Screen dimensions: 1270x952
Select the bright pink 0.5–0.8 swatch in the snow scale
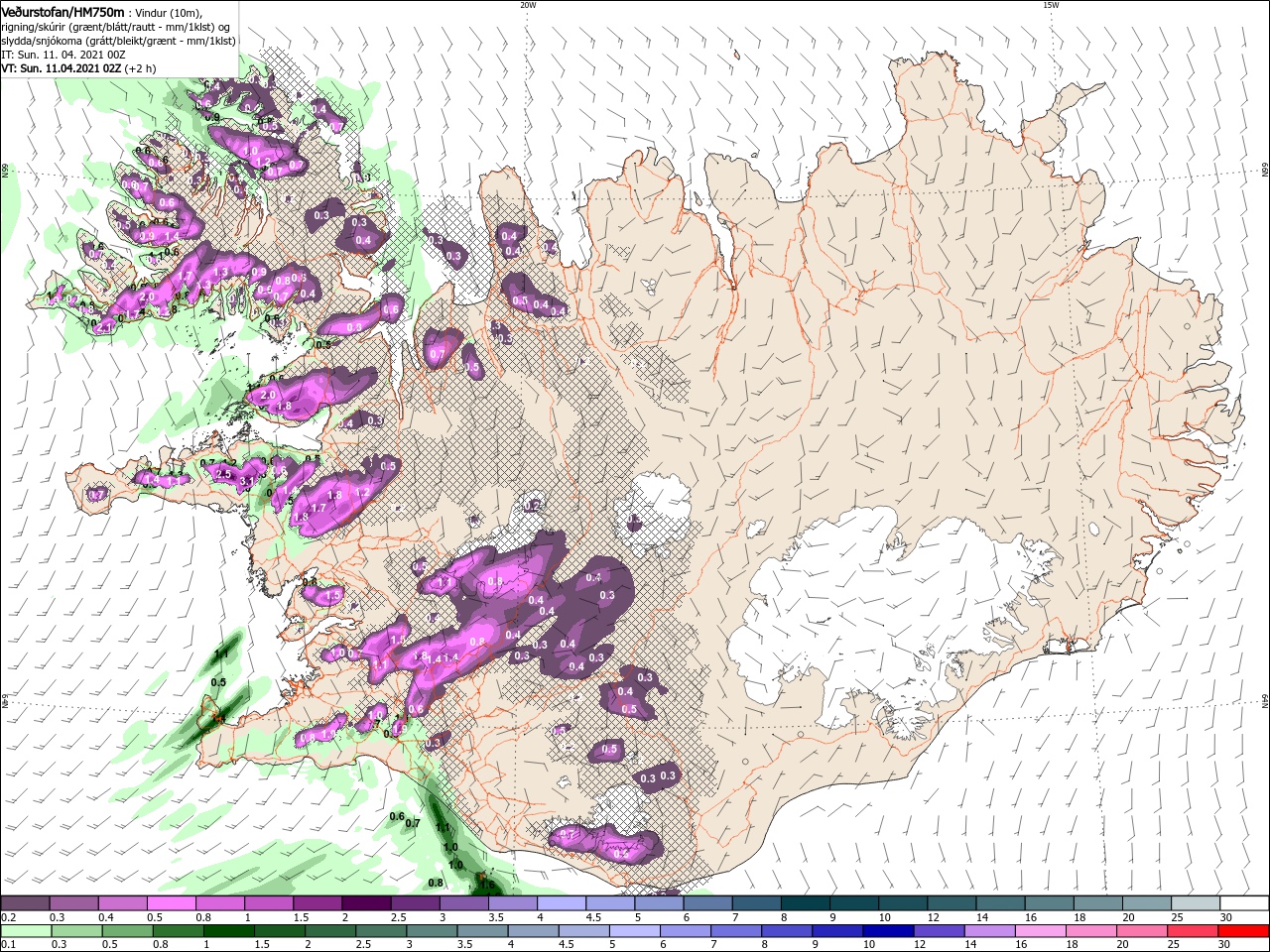point(172,903)
